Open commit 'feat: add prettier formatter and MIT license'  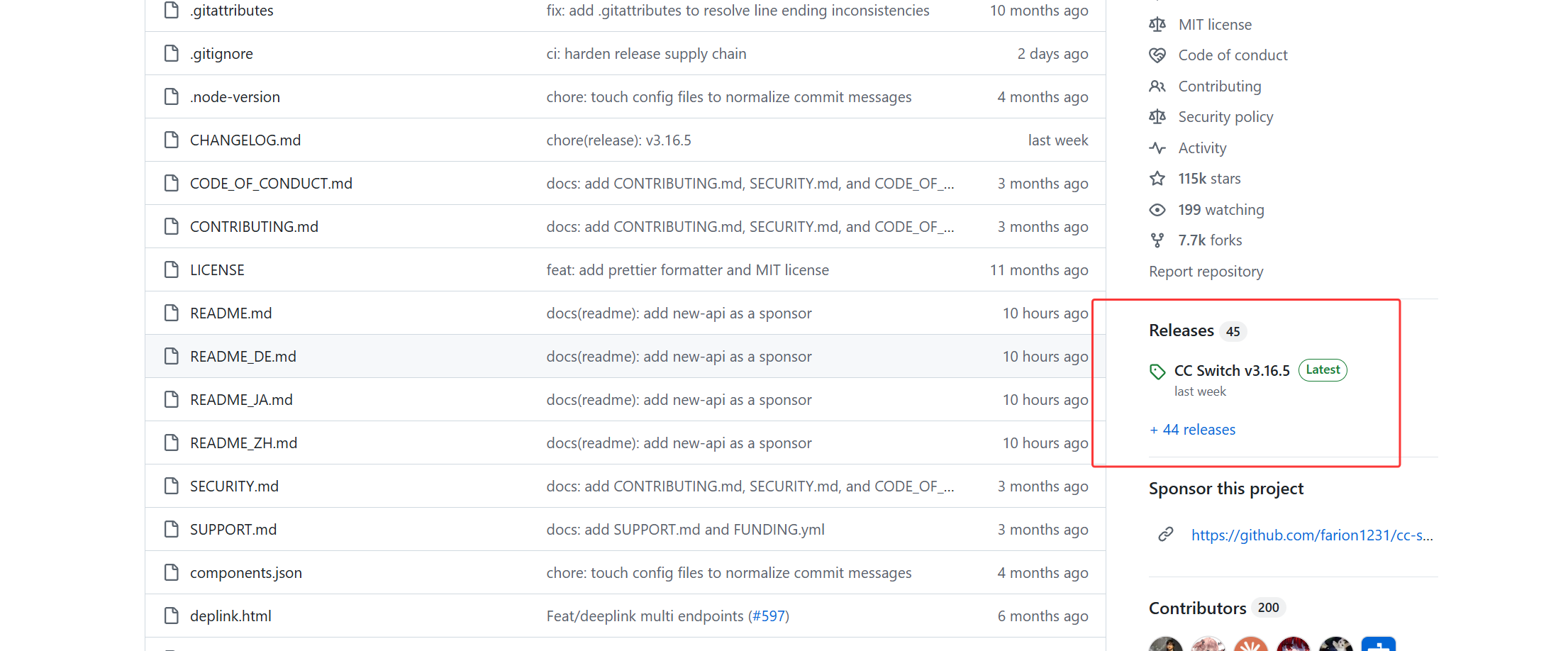[x=687, y=269]
